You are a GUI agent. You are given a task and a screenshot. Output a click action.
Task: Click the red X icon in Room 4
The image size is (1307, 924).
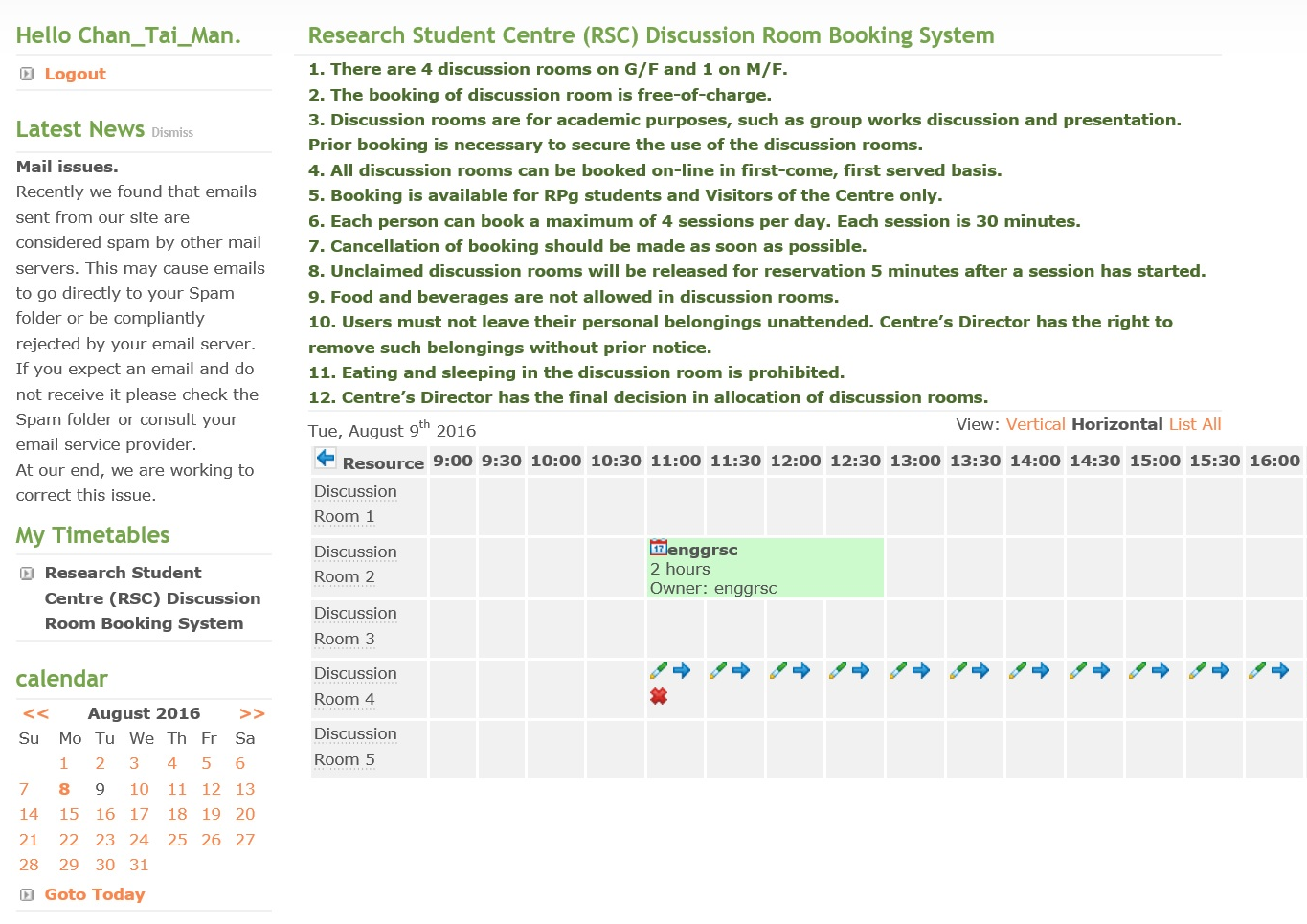point(659,696)
